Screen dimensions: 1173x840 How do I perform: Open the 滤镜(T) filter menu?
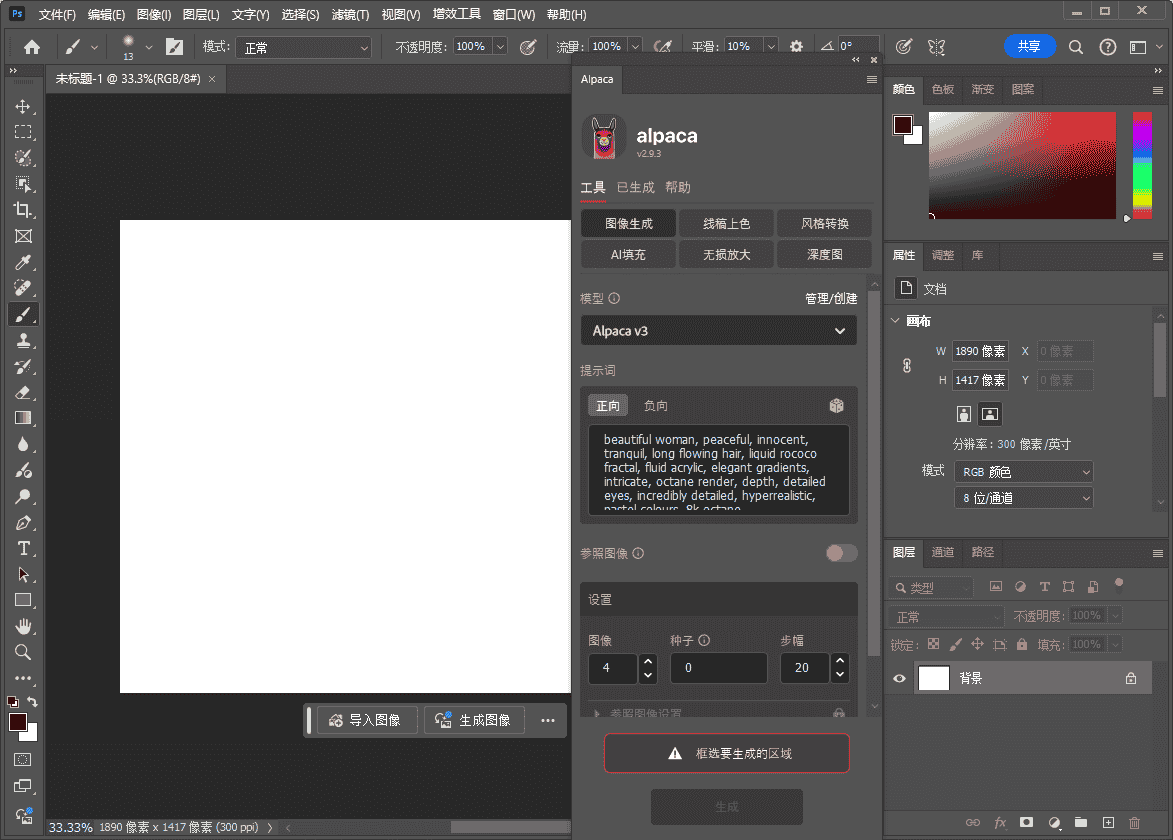tap(350, 15)
